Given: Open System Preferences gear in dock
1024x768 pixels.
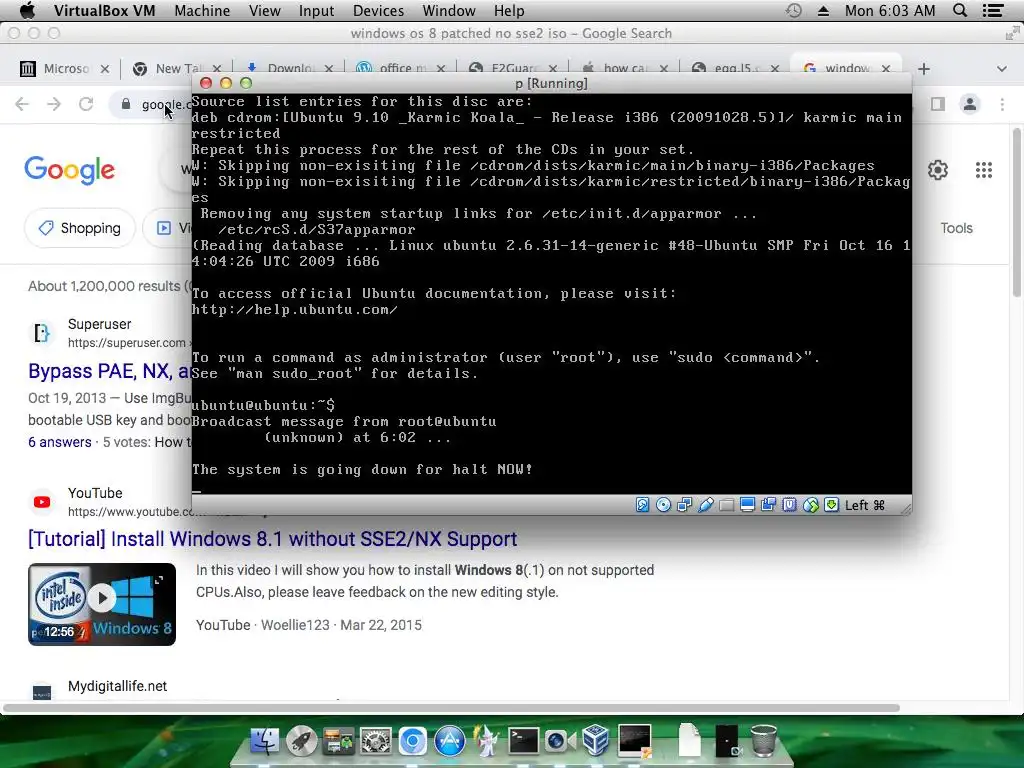Looking at the screenshot, I should coord(376,741).
